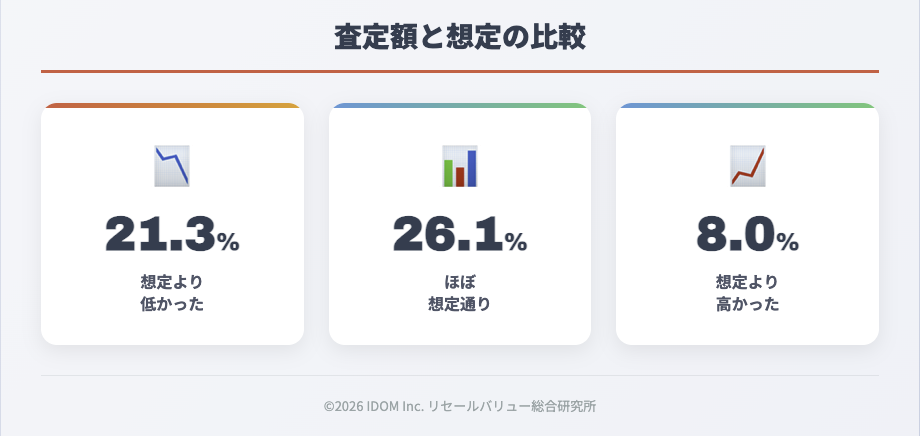Viewport: 920px width, 436px height.
Task: Click the percent sign after 26.1
Action: click(515, 241)
